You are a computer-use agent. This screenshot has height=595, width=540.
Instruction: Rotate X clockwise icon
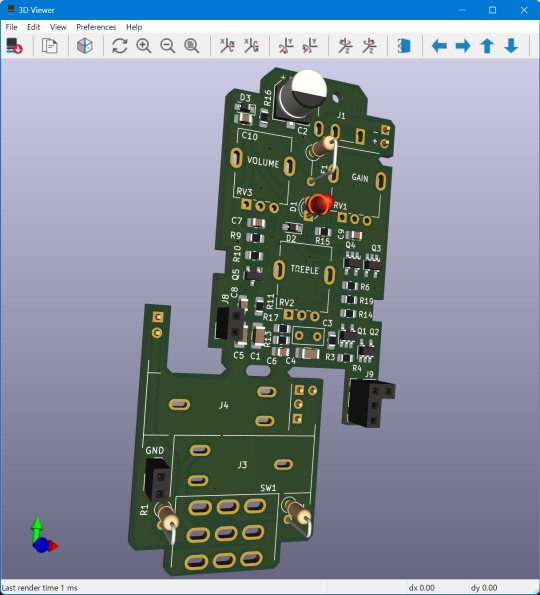[x=227, y=46]
